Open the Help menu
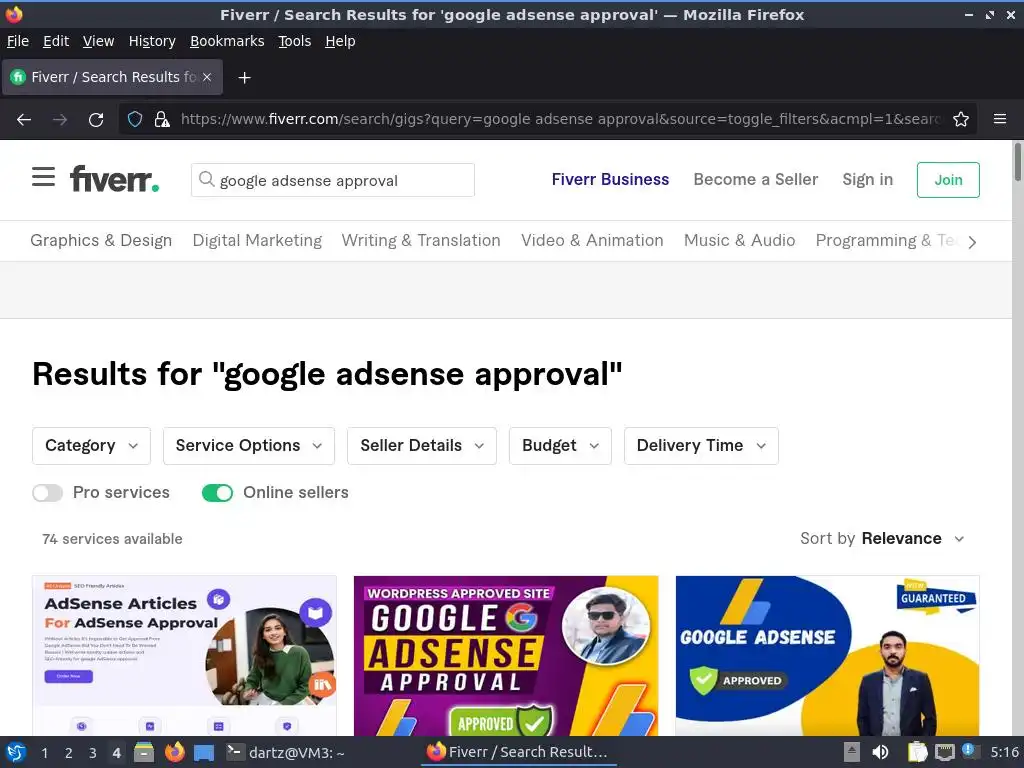The image size is (1024, 768). click(x=340, y=41)
